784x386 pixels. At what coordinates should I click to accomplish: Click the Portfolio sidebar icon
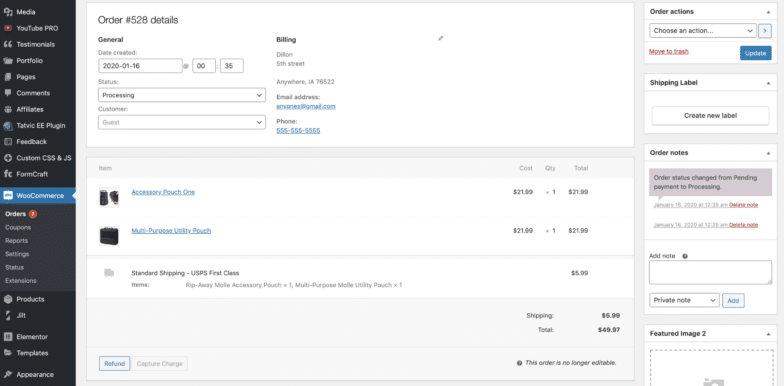(x=8, y=61)
